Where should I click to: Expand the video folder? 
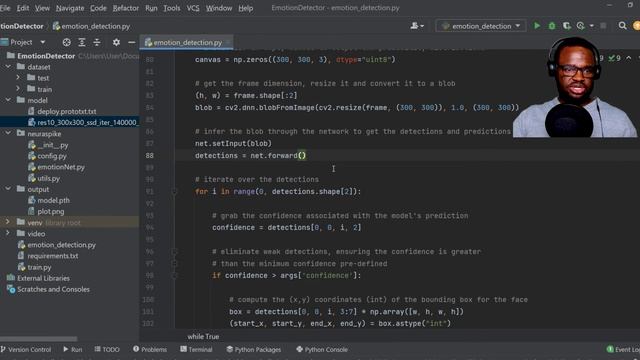(7, 233)
